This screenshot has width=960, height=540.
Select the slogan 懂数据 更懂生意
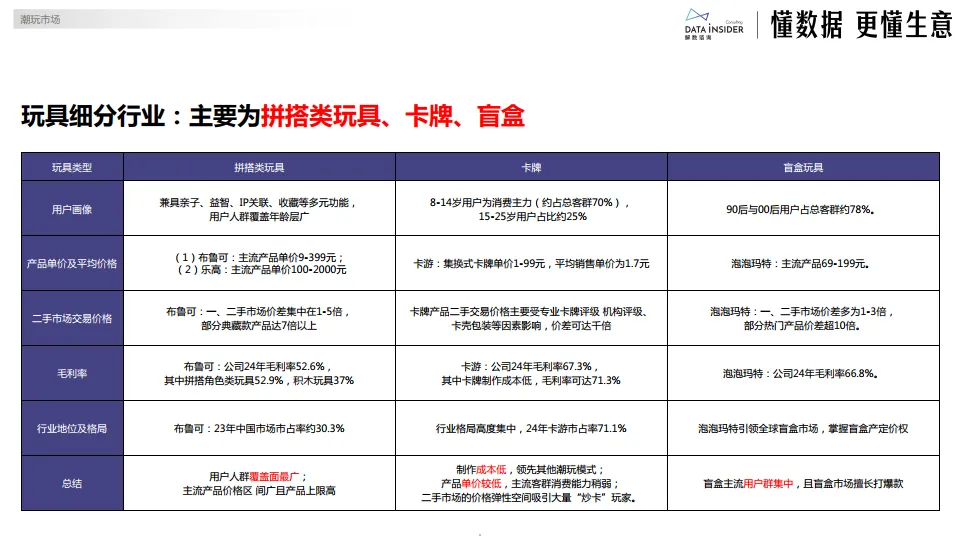coord(861,25)
